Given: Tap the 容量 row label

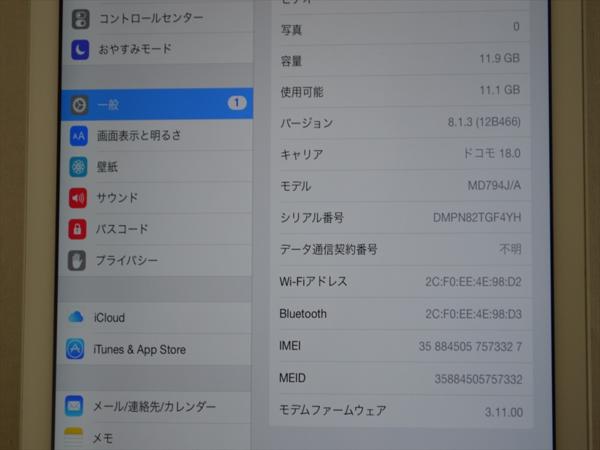Looking at the screenshot, I should pos(292,61).
